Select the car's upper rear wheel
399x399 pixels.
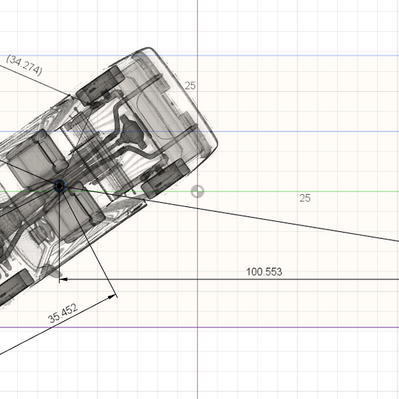(100, 85)
